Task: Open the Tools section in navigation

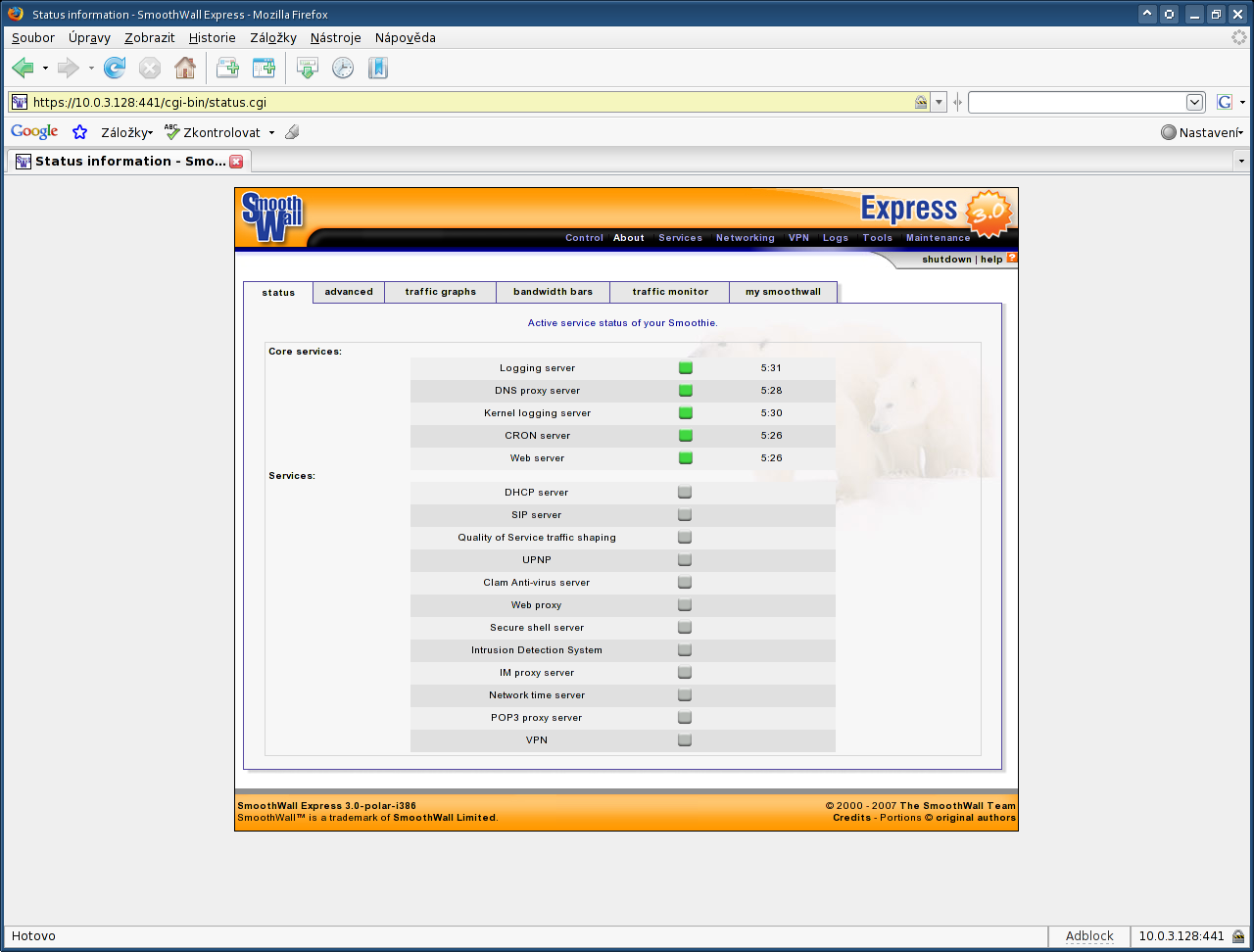Action: [x=878, y=238]
